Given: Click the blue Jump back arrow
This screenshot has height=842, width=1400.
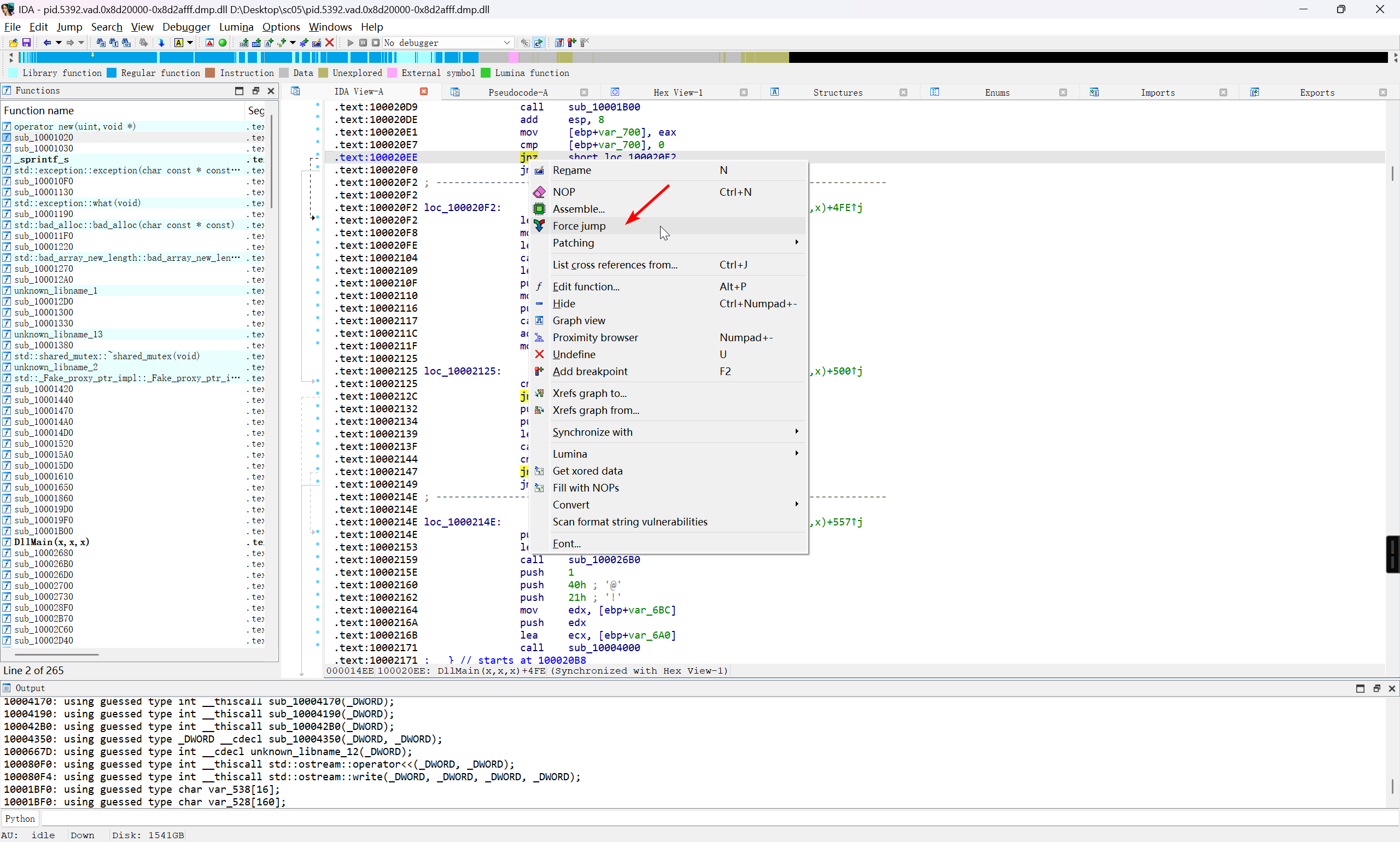Looking at the screenshot, I should (47, 43).
